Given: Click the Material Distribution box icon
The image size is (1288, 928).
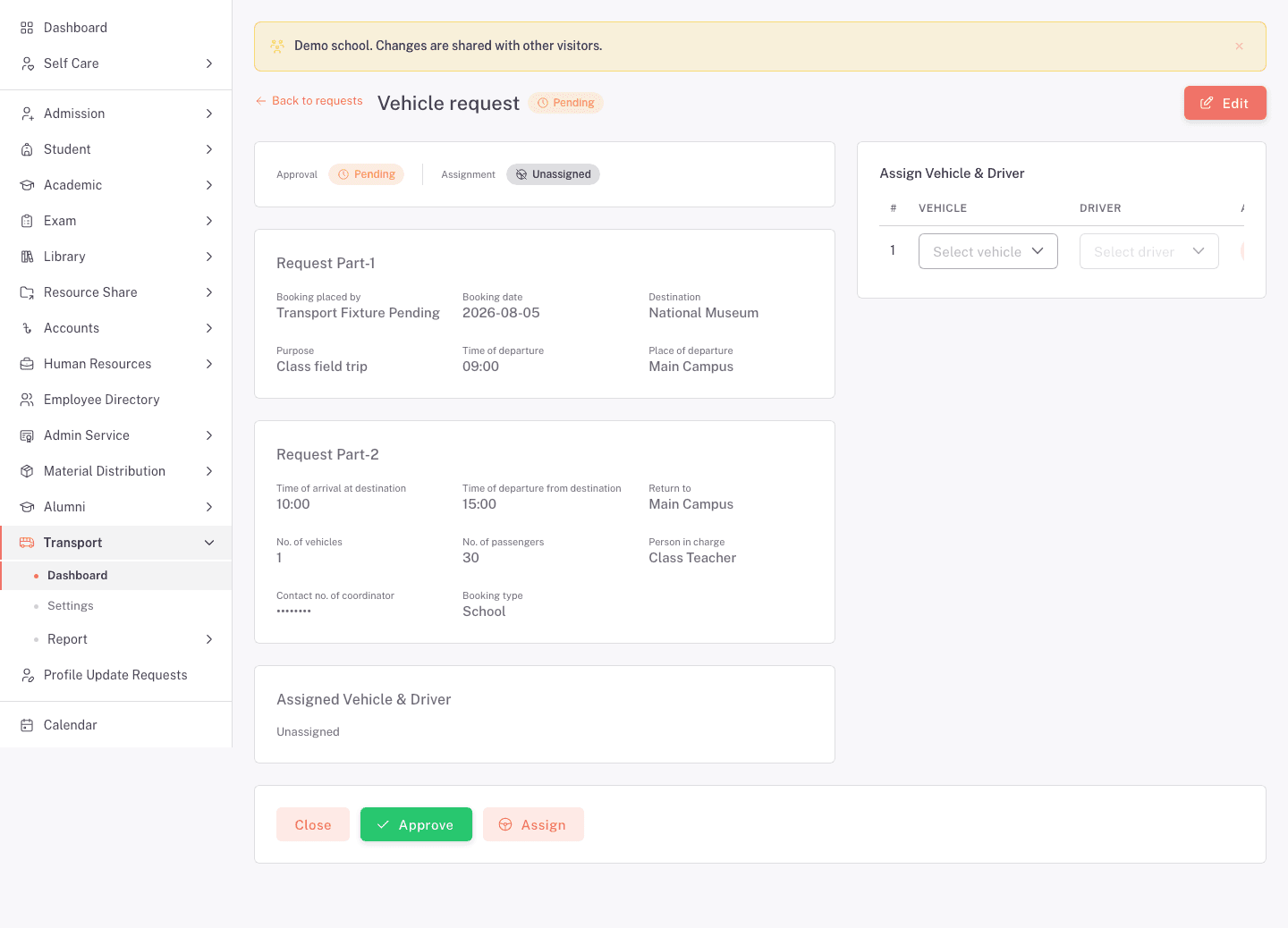Looking at the screenshot, I should click(27, 471).
